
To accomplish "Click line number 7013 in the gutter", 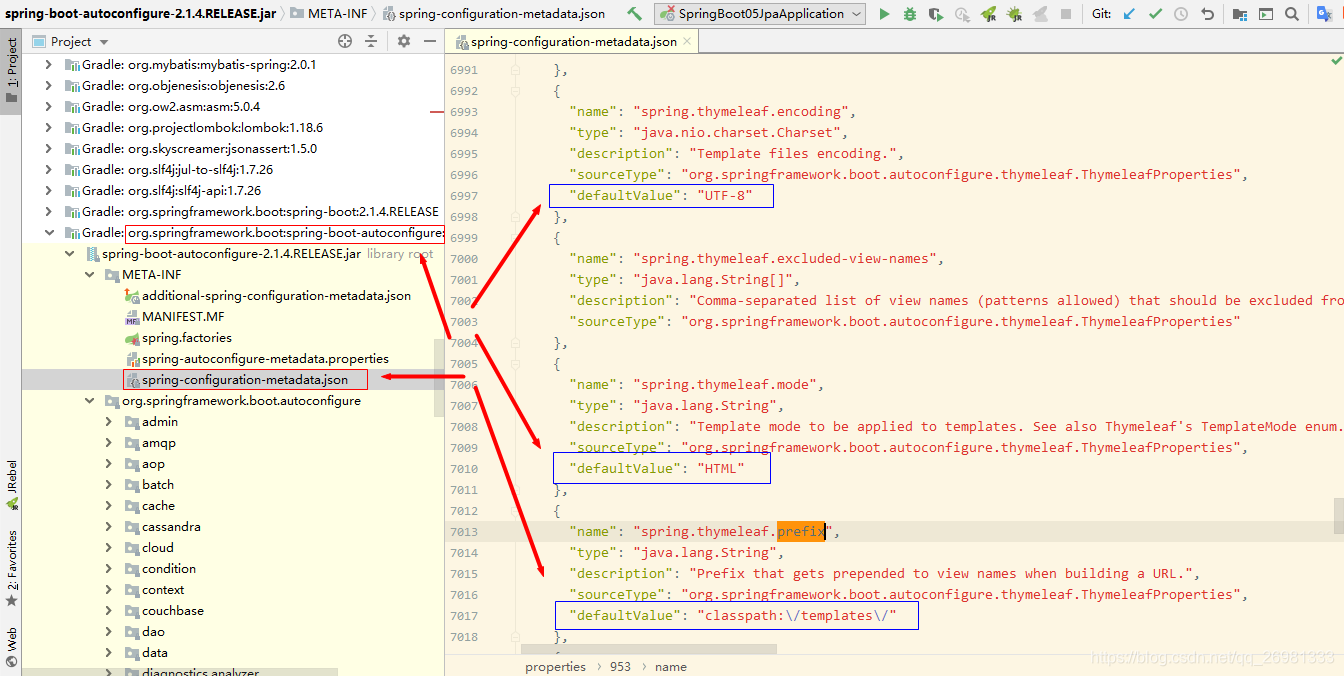I will (x=463, y=532).
